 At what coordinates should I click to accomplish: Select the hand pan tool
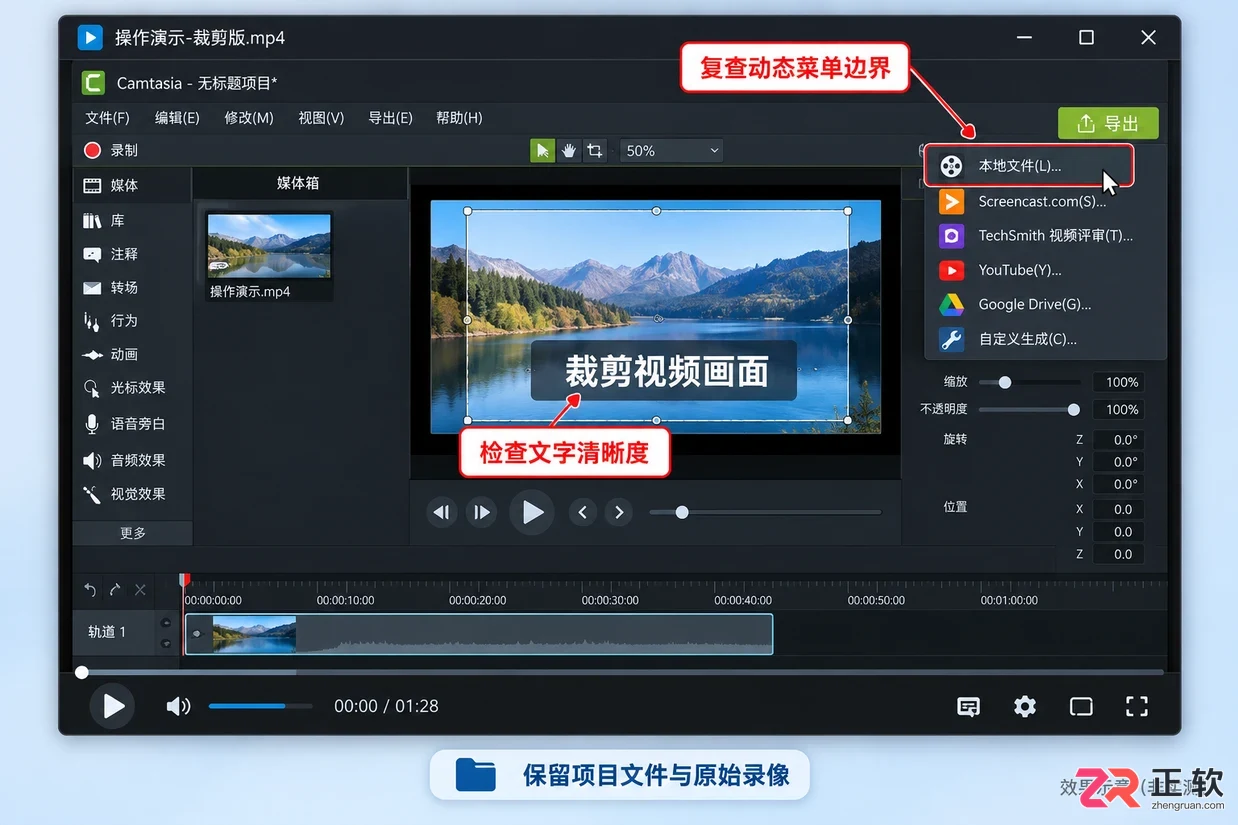tap(569, 151)
